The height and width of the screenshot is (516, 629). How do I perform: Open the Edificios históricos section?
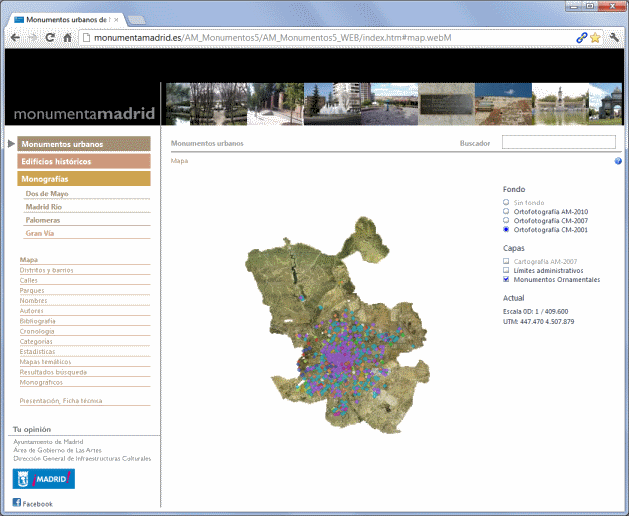tap(84, 161)
